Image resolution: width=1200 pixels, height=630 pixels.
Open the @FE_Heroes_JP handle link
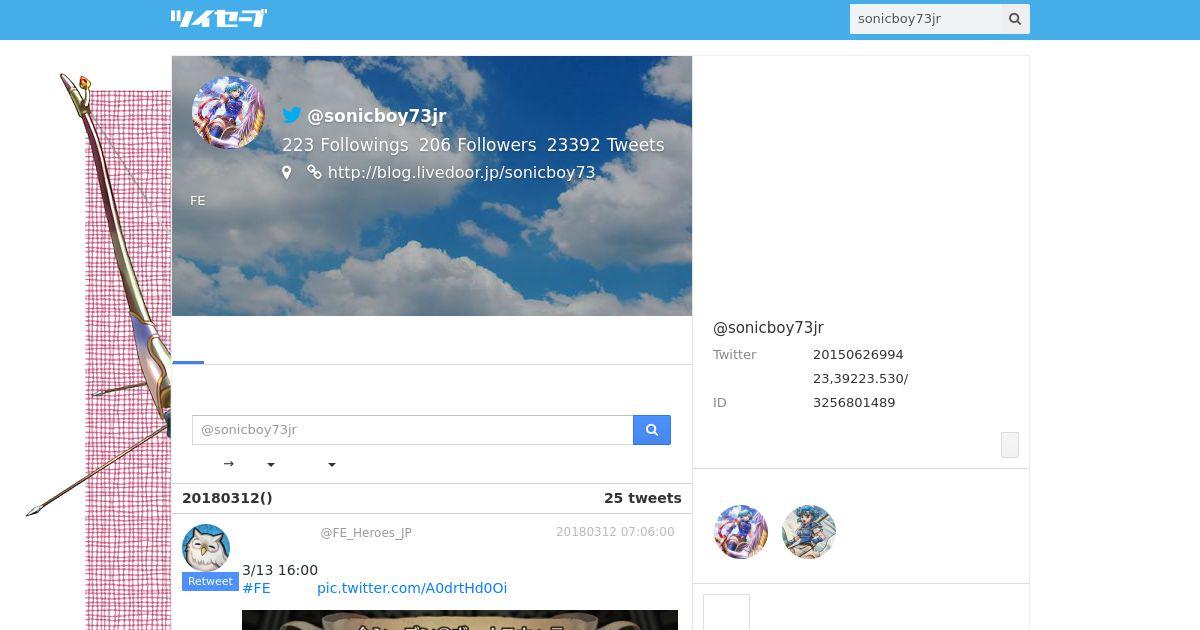366,533
